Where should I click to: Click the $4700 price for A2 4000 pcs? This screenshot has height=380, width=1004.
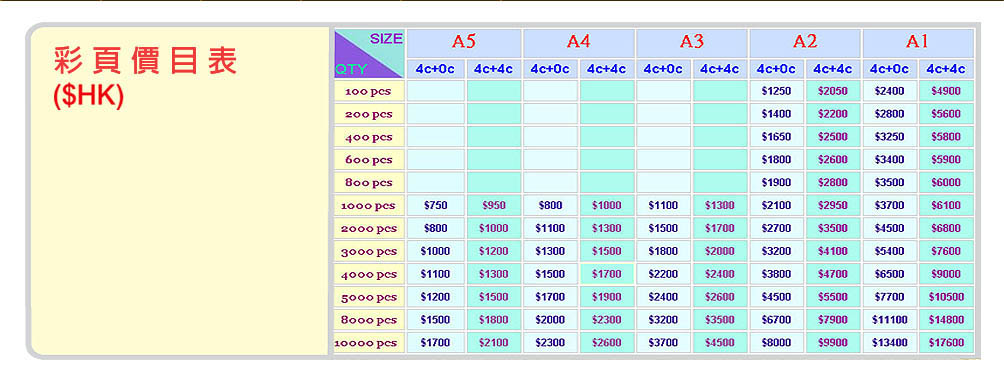(x=833, y=274)
